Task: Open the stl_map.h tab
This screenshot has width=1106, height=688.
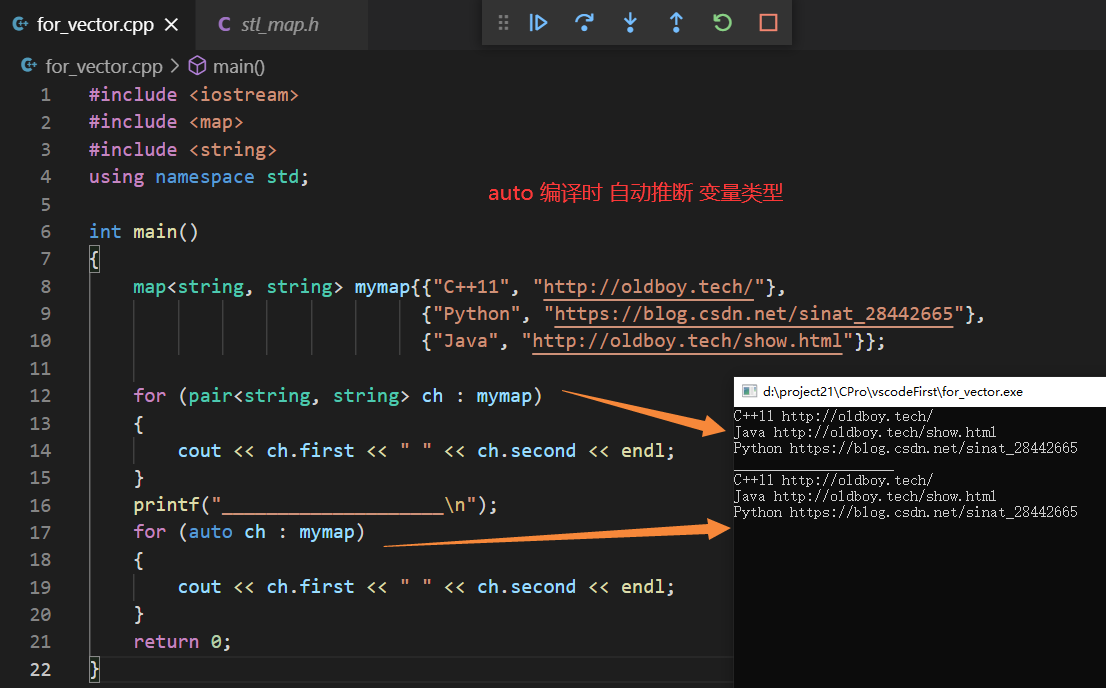Action: click(279, 25)
